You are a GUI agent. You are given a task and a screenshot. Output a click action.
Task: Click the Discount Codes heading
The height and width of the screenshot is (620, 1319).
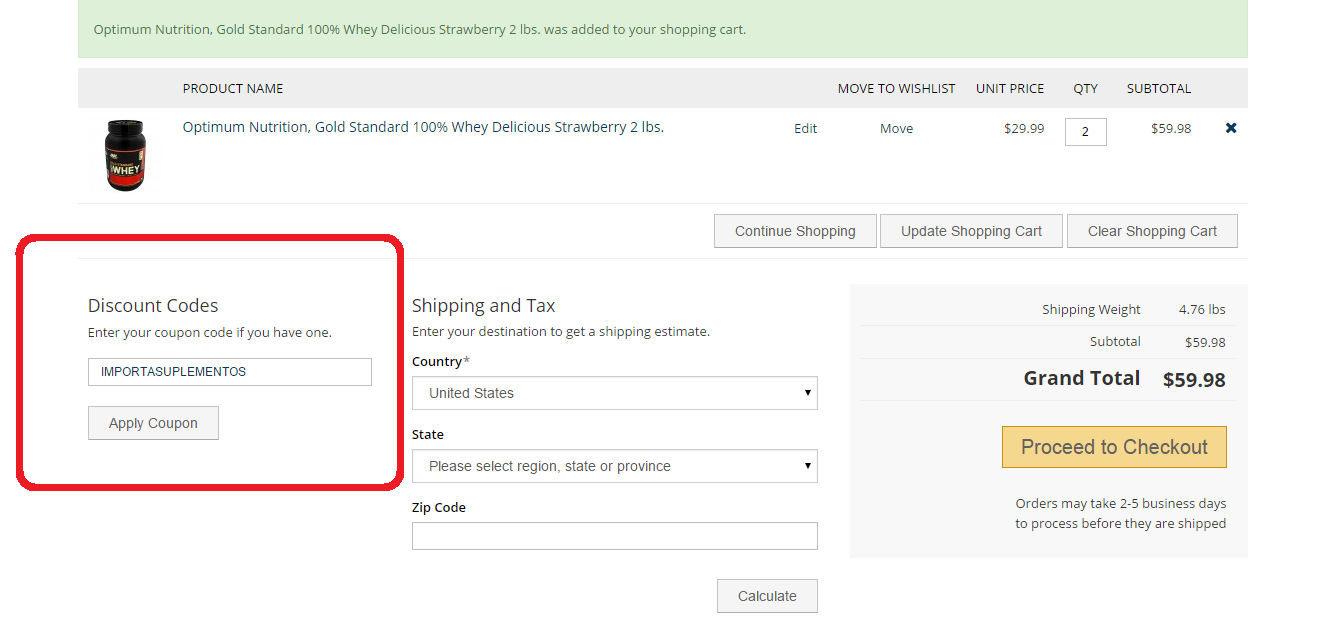(153, 306)
